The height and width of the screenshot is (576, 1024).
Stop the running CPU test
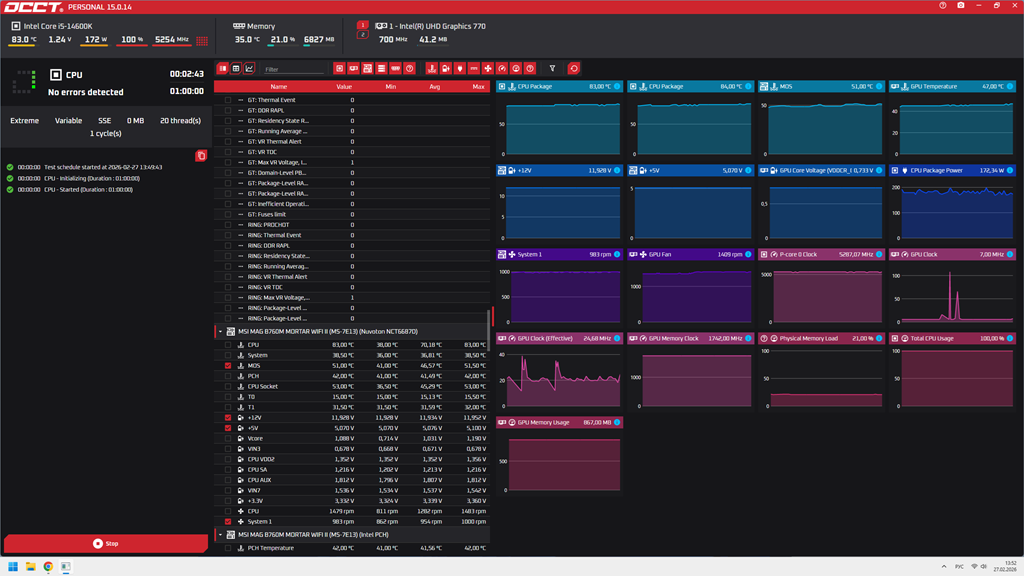pyautogui.click(x=106, y=543)
